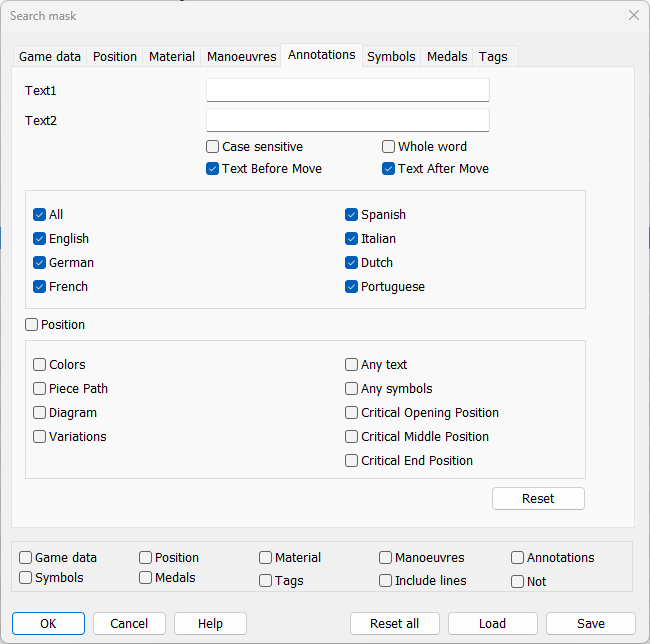Screen dimensions: 650x644
Task: Load a saved search mask
Action: 492,624
